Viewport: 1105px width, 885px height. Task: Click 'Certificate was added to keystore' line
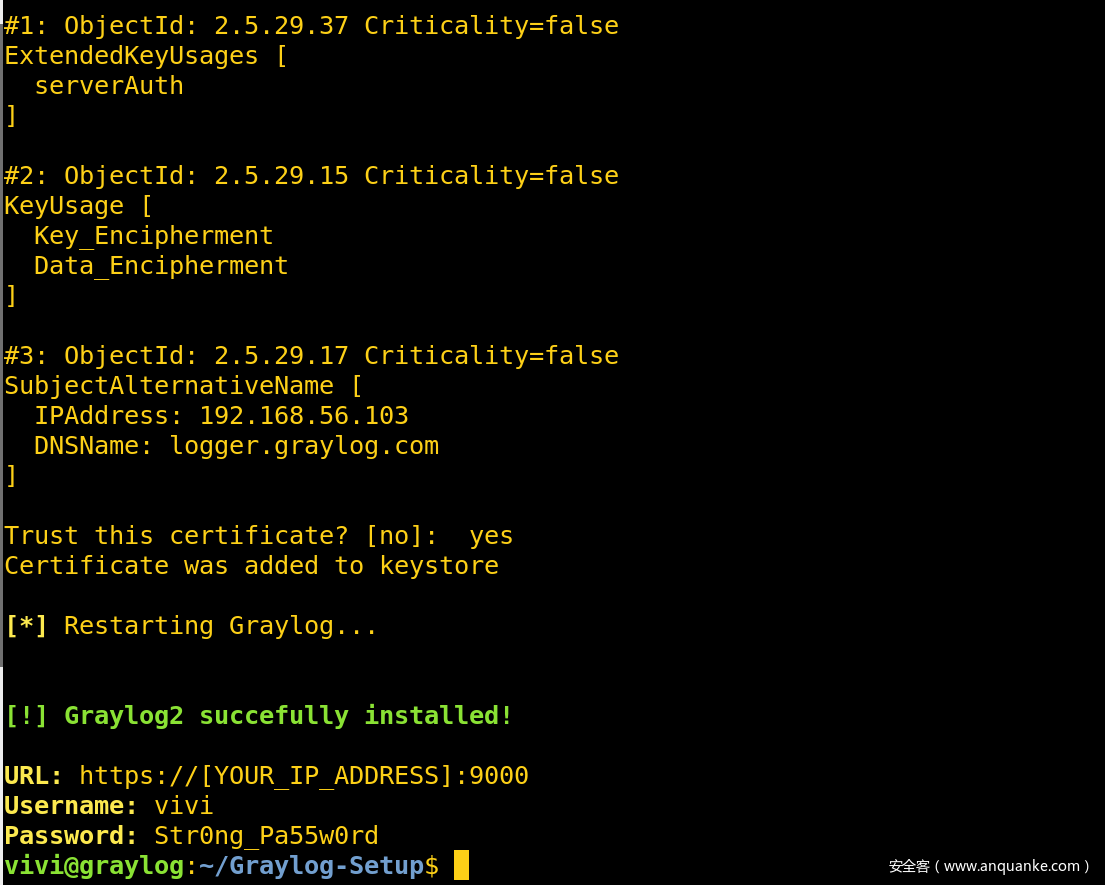click(251, 566)
